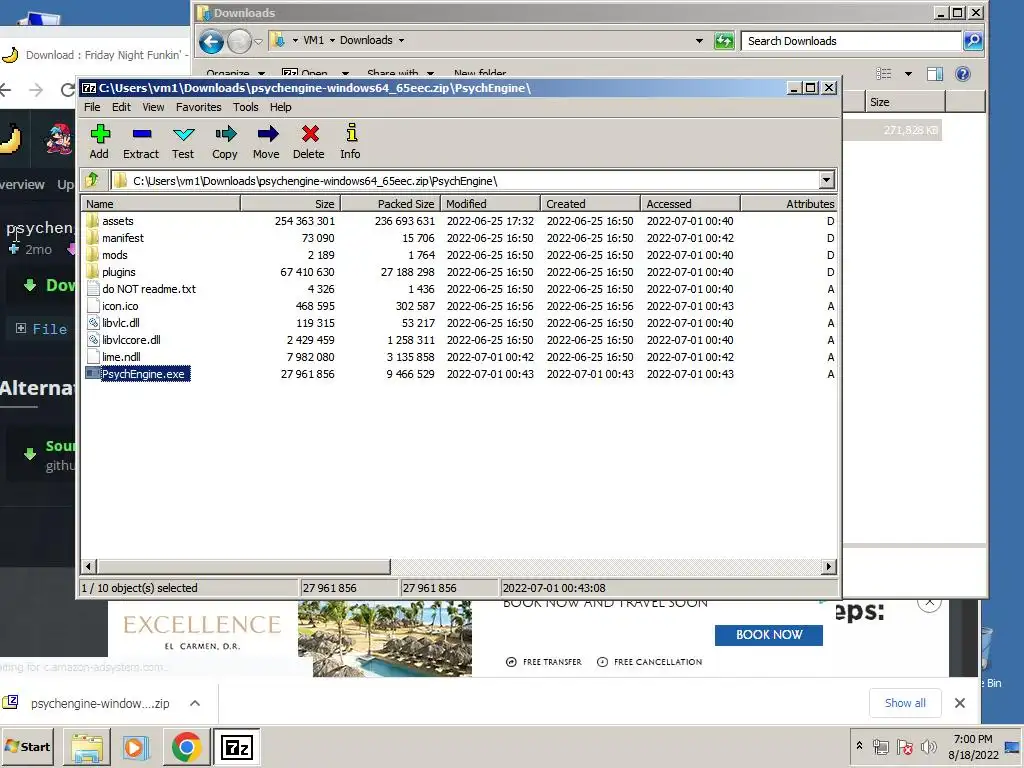The height and width of the screenshot is (768, 1024).
Task: Click the Add toolbar icon in 7-Zip
Action: [99, 141]
